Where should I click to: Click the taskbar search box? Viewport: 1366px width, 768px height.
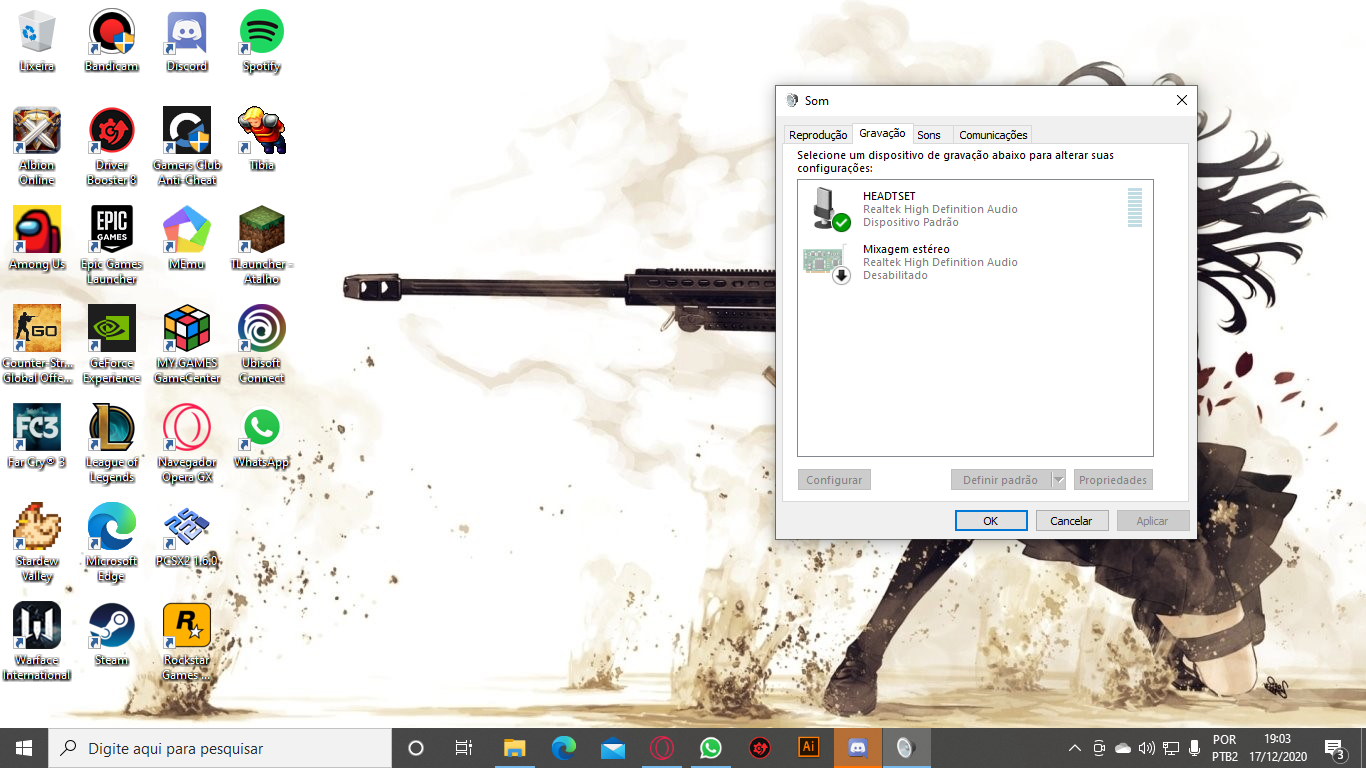pyautogui.click(x=220, y=748)
